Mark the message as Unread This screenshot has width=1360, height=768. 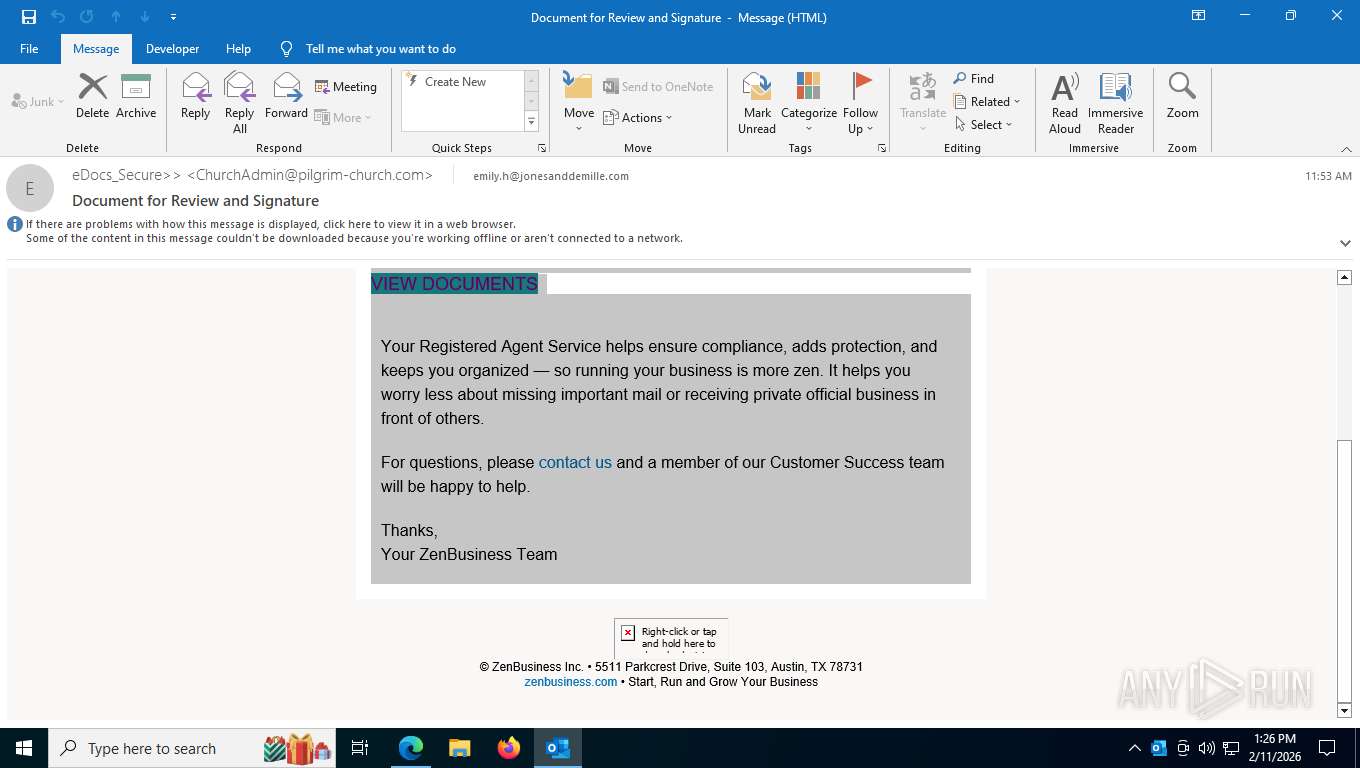757,102
